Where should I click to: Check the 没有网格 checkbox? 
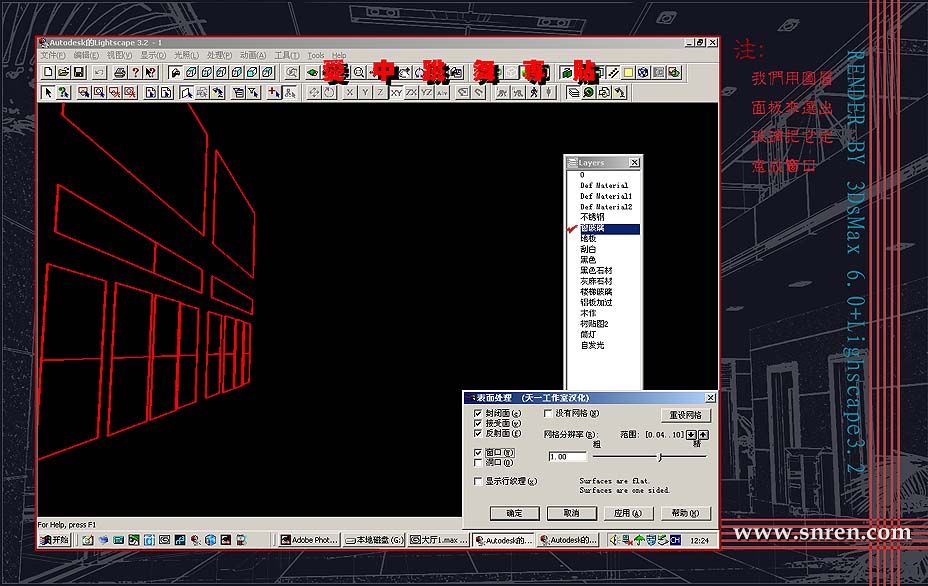tap(548, 413)
